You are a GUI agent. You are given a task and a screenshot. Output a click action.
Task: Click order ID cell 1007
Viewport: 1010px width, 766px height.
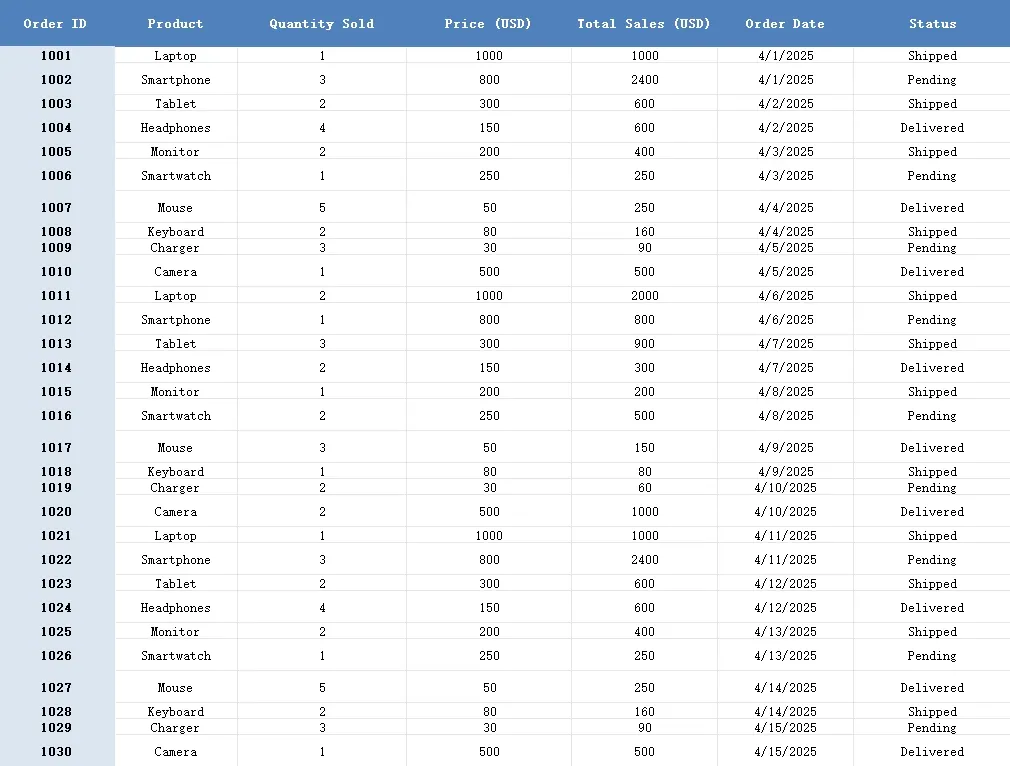[x=56, y=208]
